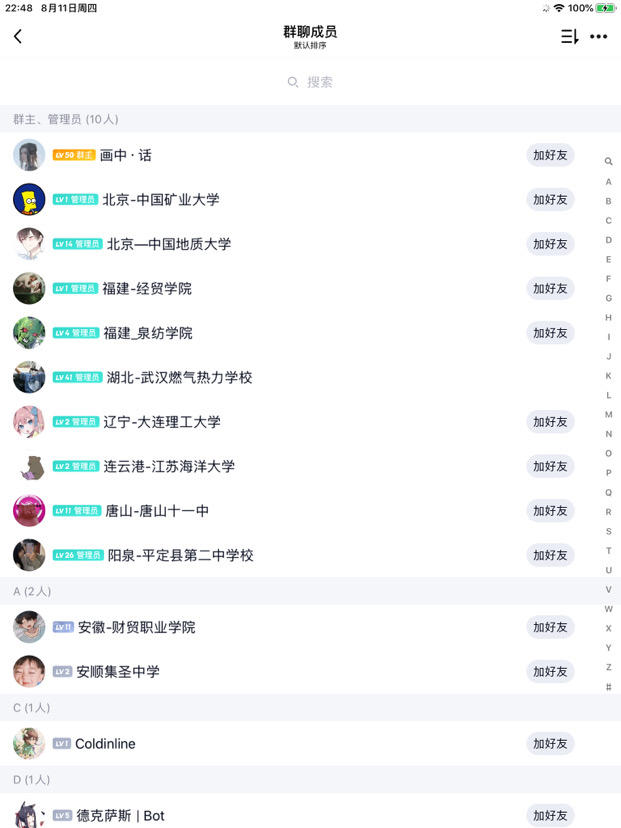Image resolution: width=621 pixels, height=828 pixels.
Task: Open the sort order icon
Action: [x=569, y=36]
